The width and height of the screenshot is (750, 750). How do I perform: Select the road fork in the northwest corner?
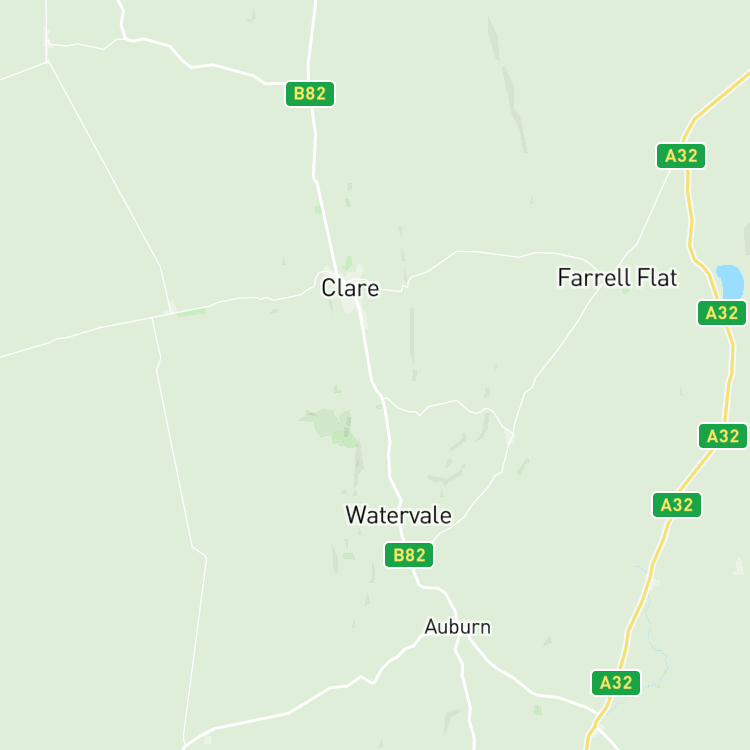(x=47, y=61)
